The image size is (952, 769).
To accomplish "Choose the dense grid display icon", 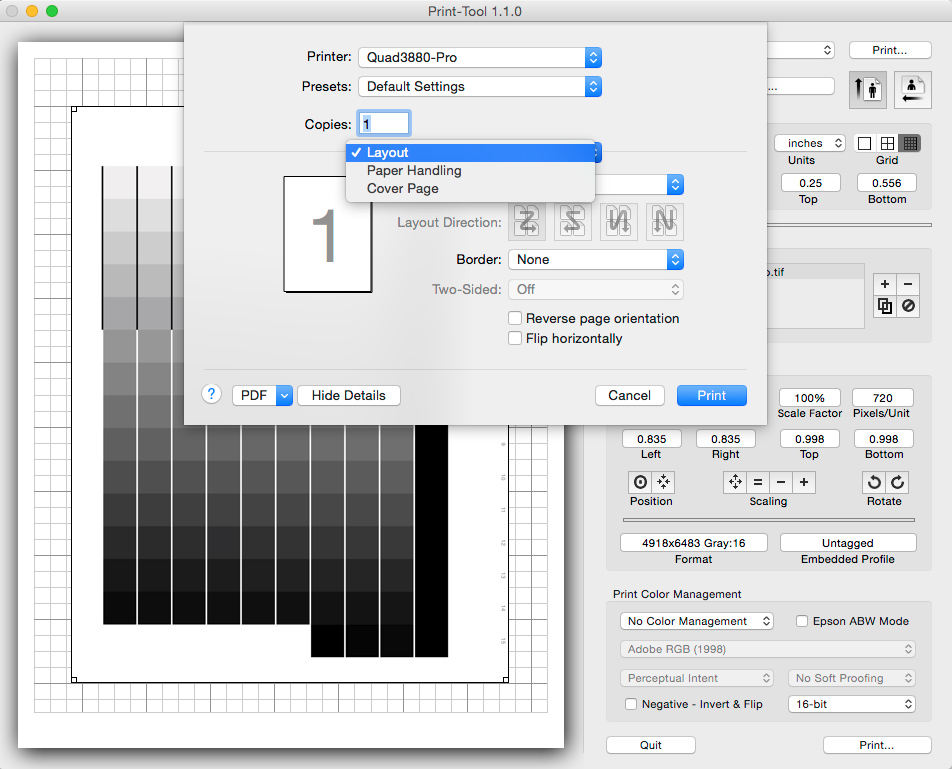I will coord(909,143).
